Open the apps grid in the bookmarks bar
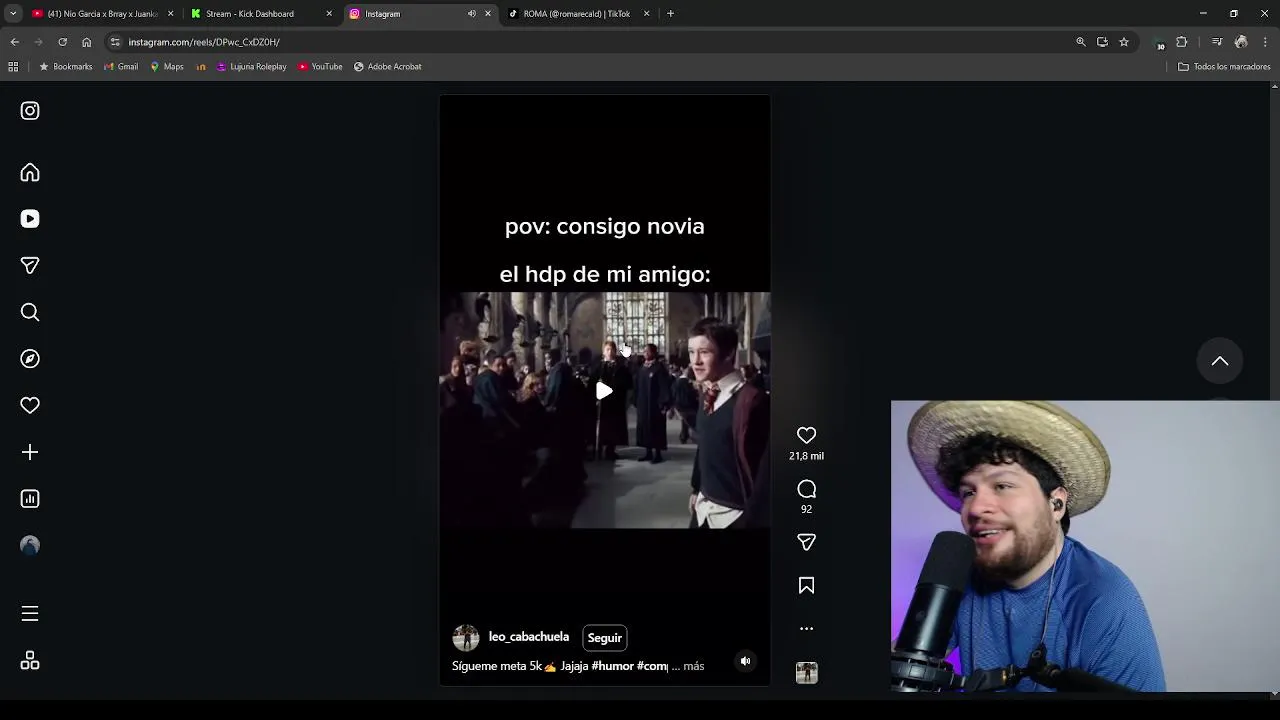1280x720 pixels. tap(13, 67)
